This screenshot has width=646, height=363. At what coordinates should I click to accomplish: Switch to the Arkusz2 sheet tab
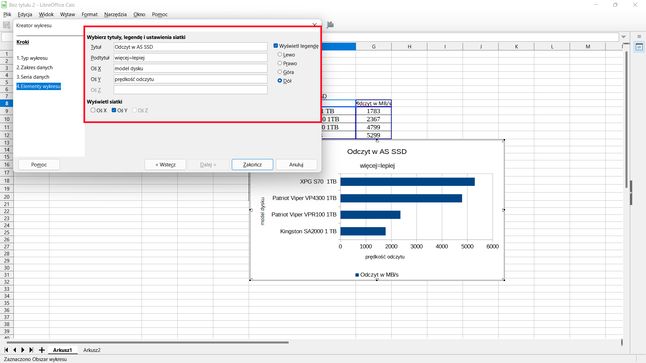tap(92, 350)
